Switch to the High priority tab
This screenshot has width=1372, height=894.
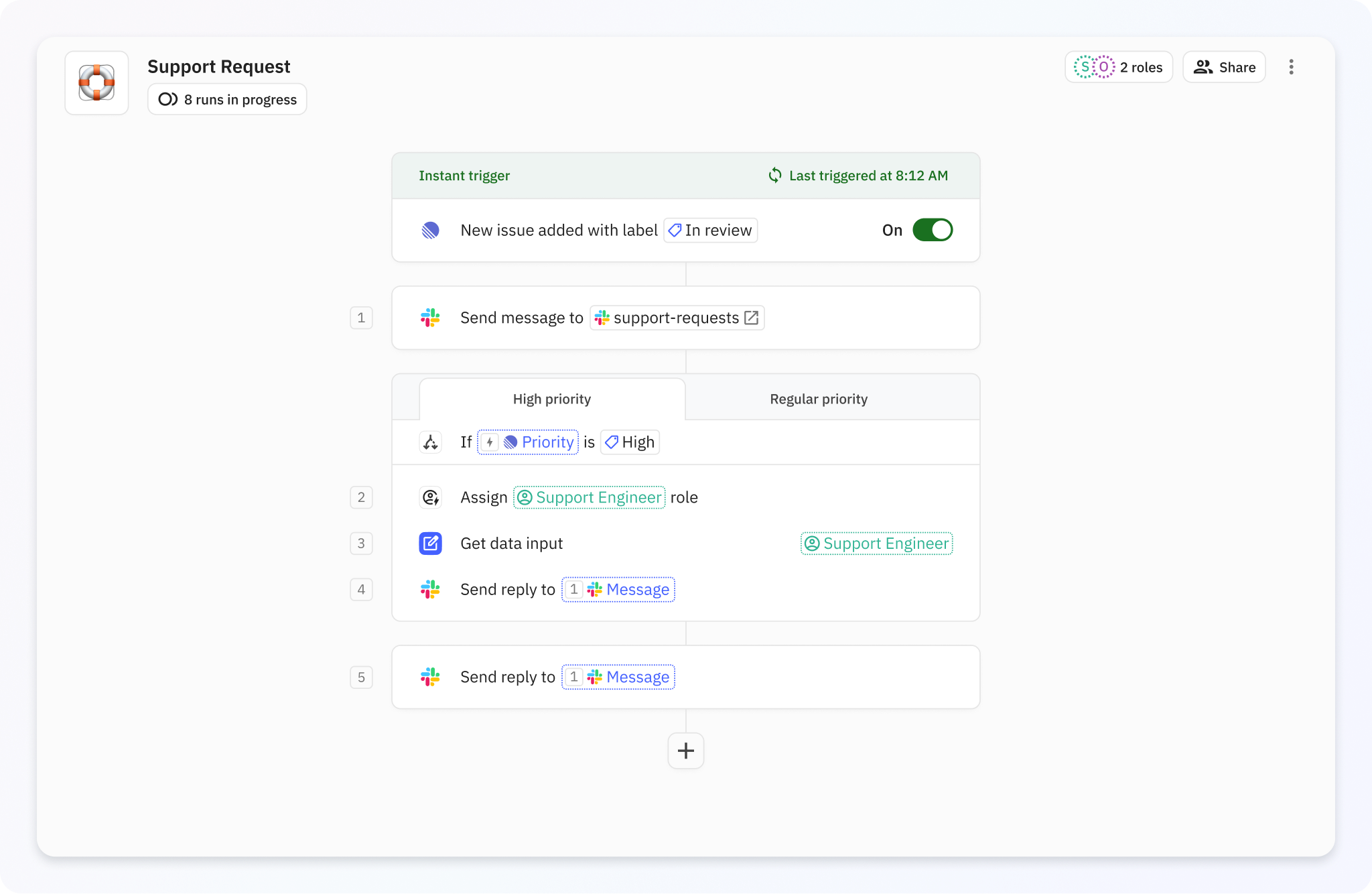tap(552, 399)
